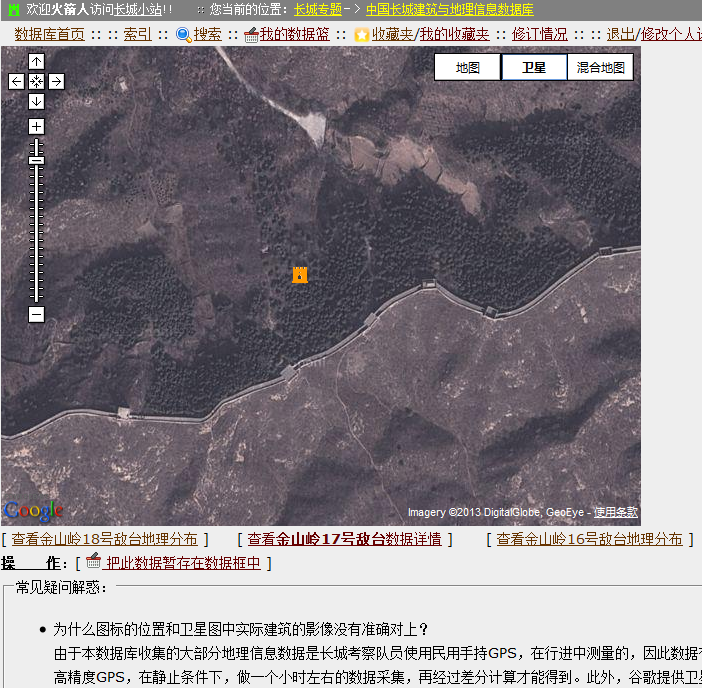Open 我的收藏夹
702x688 pixels.
click(454, 34)
